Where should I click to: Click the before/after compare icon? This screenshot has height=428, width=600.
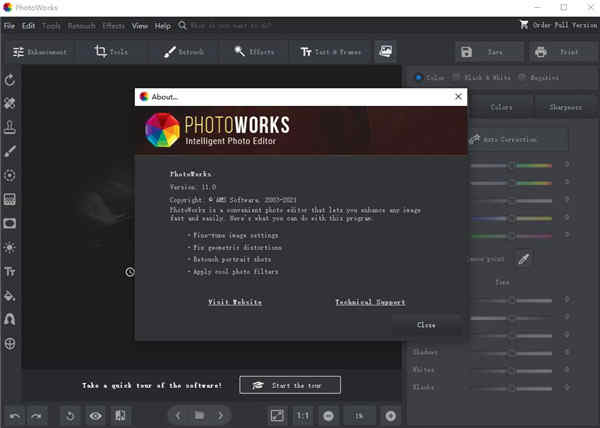point(120,415)
